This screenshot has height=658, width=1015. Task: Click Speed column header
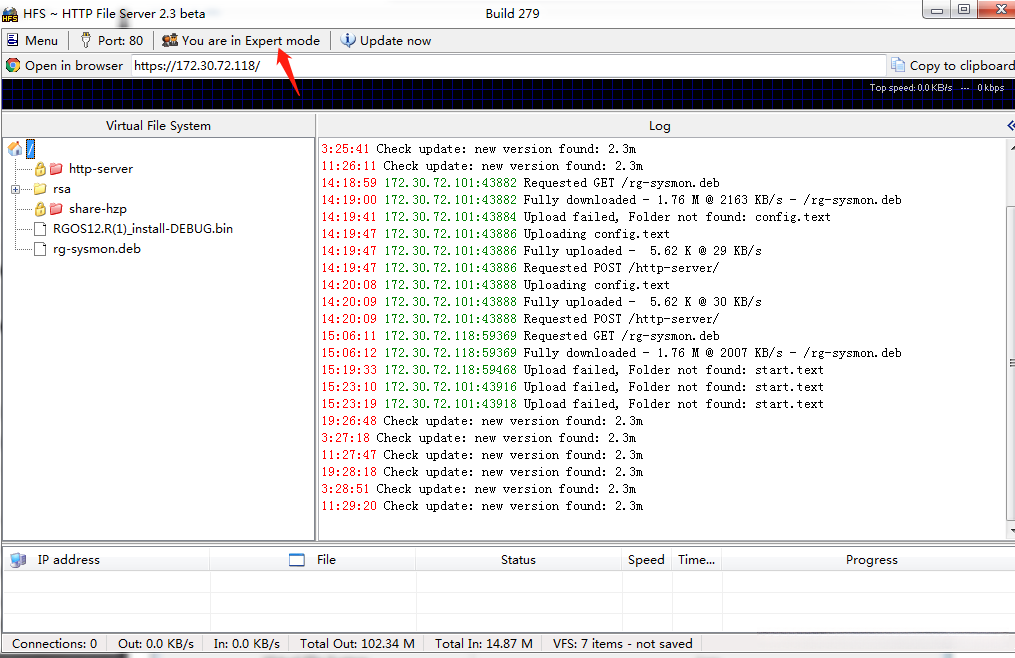pos(647,560)
